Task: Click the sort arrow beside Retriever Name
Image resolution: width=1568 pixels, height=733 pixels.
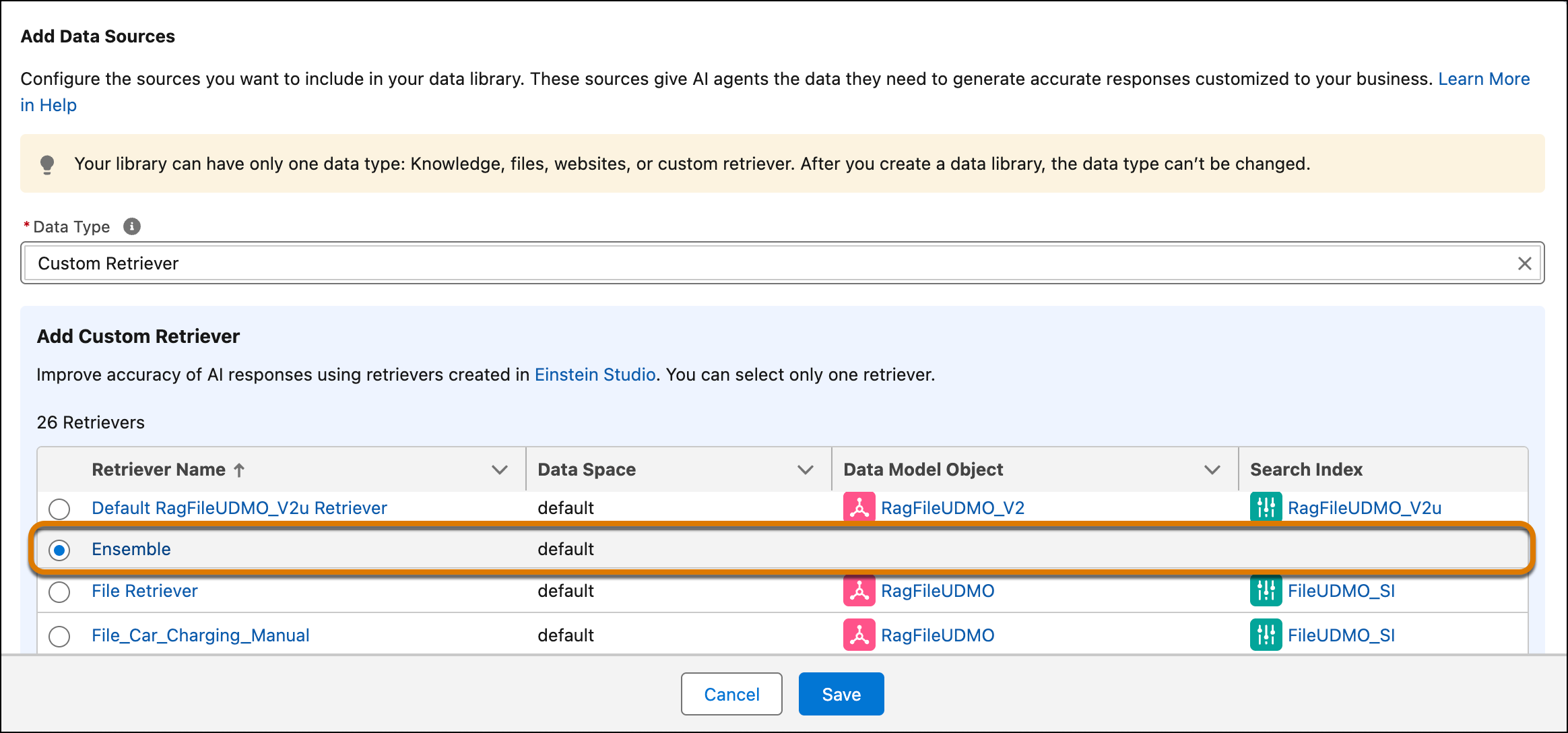Action: (x=239, y=470)
